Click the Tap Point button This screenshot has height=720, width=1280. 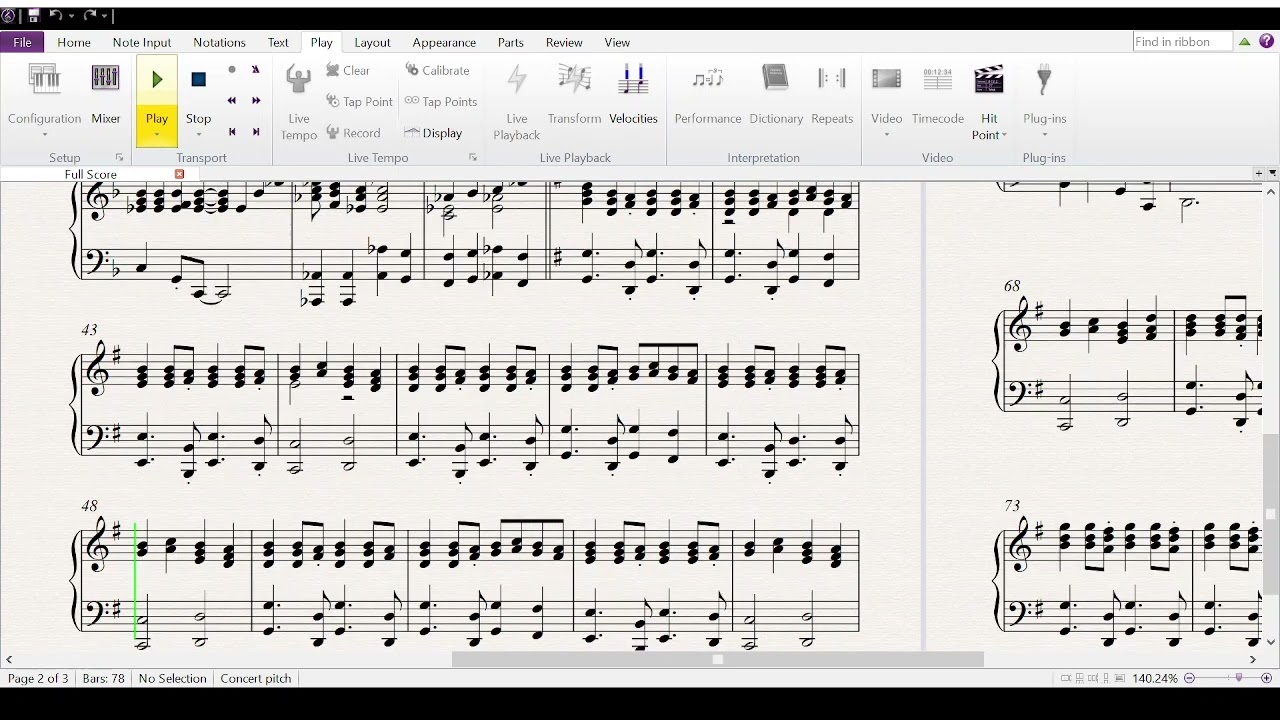(359, 101)
